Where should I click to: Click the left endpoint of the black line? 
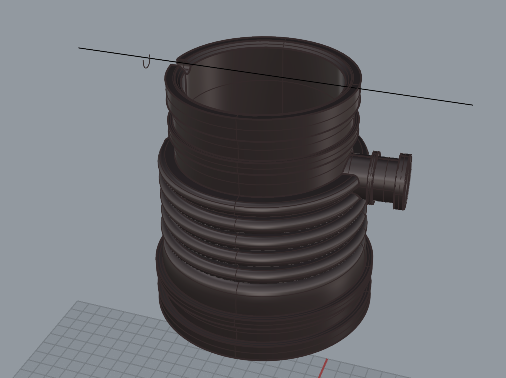coord(79,48)
